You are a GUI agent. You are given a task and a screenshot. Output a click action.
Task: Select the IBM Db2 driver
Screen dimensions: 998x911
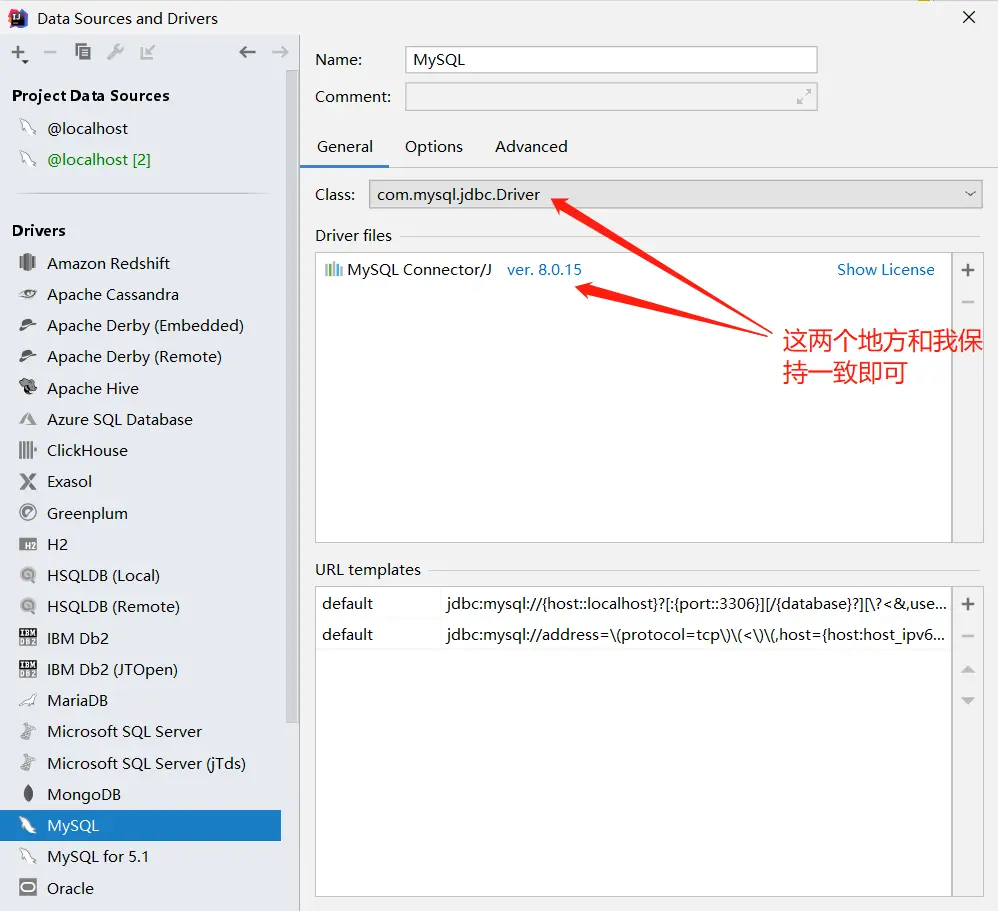coord(78,638)
